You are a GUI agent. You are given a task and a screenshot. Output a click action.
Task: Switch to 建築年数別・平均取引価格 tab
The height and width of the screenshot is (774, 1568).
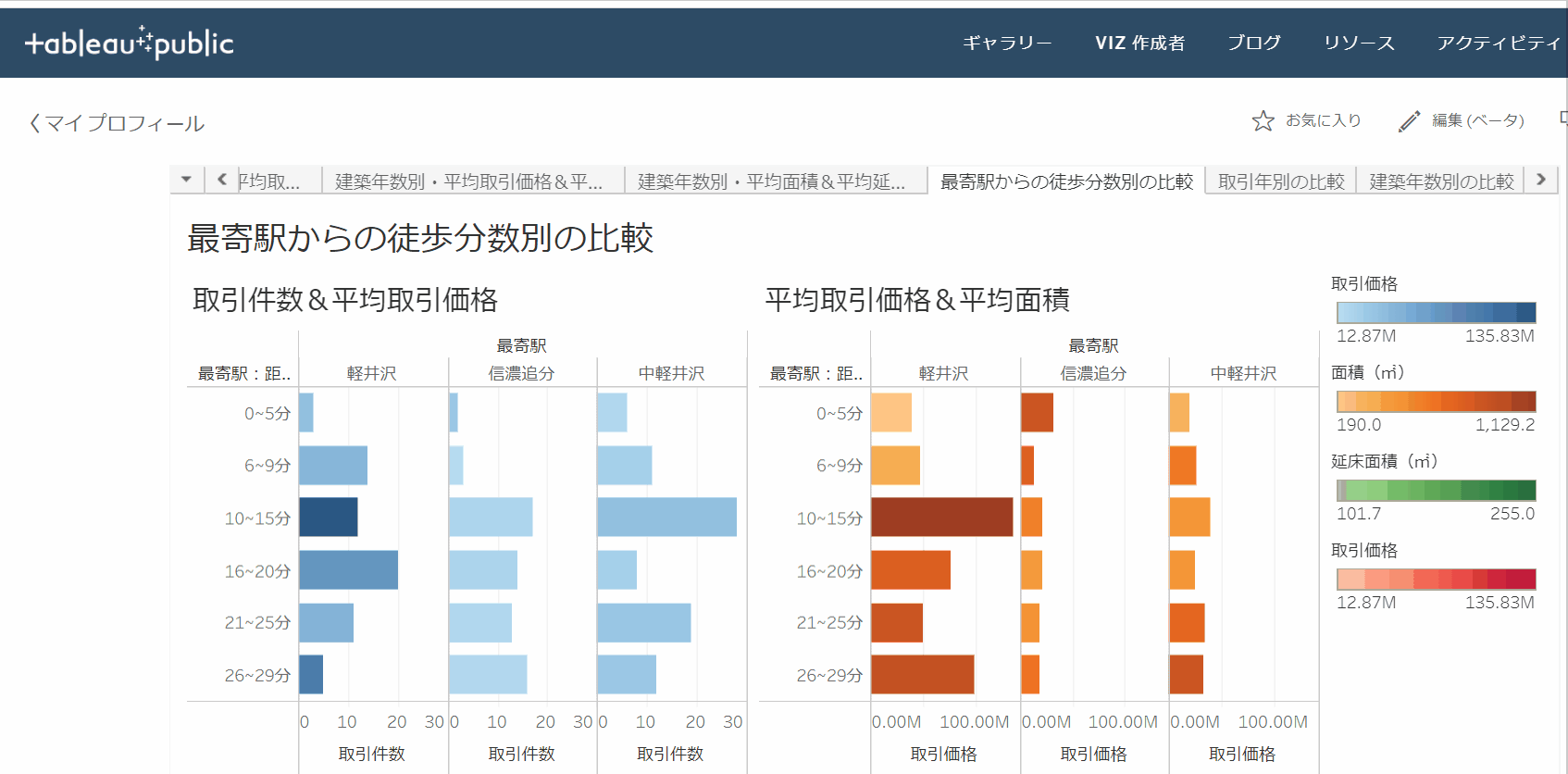point(473,181)
